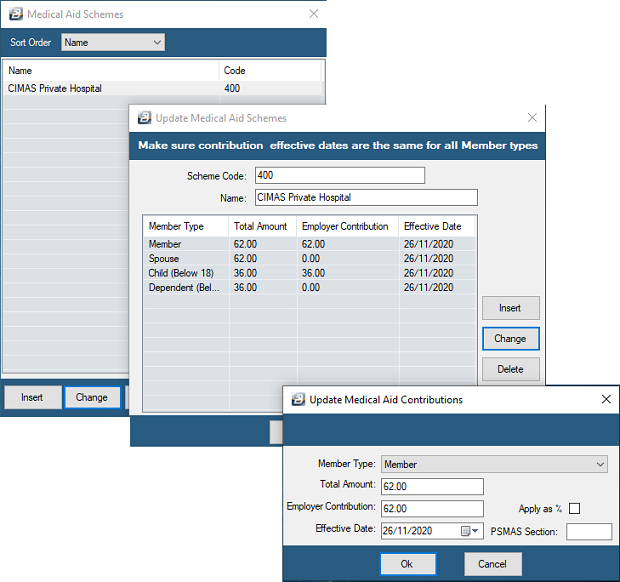
Task: Click Delete in Update Medical Aid Schemes
Action: pyautogui.click(x=510, y=369)
